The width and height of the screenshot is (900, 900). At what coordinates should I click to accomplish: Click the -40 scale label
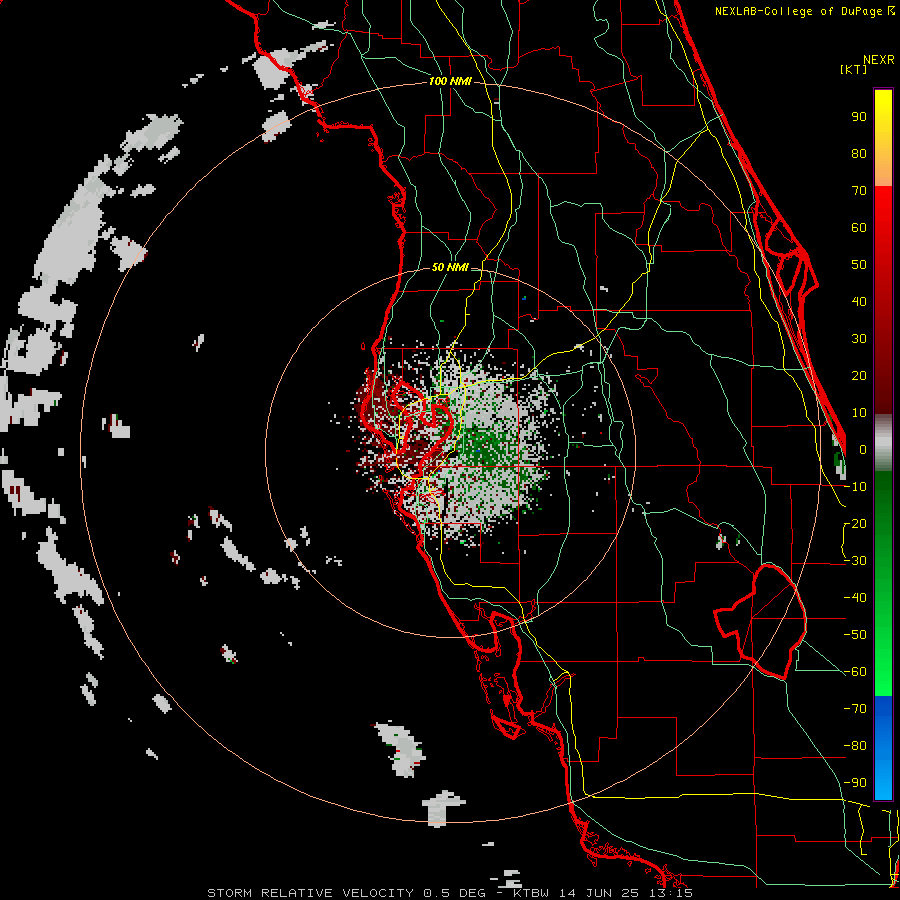coord(855,598)
